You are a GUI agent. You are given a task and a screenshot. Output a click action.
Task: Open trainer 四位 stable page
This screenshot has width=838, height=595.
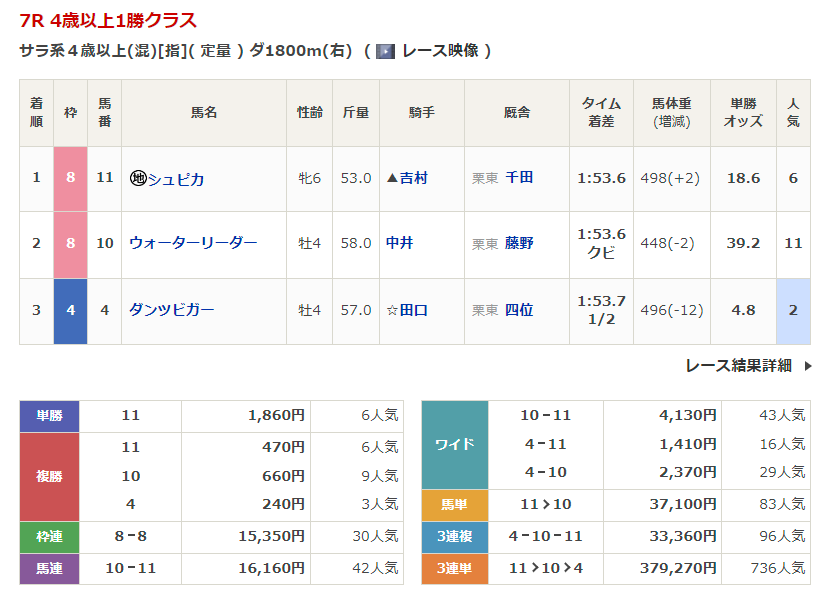(519, 310)
